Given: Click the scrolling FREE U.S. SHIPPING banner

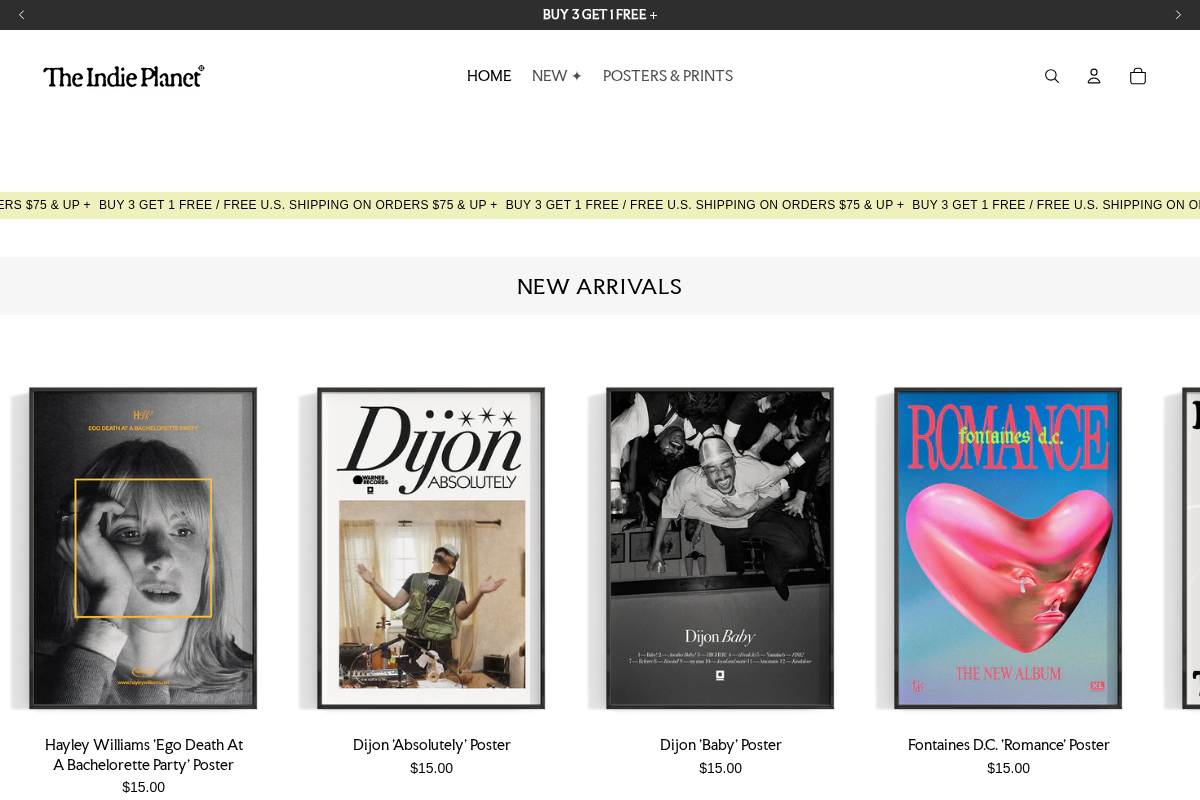Looking at the screenshot, I should click(600, 205).
